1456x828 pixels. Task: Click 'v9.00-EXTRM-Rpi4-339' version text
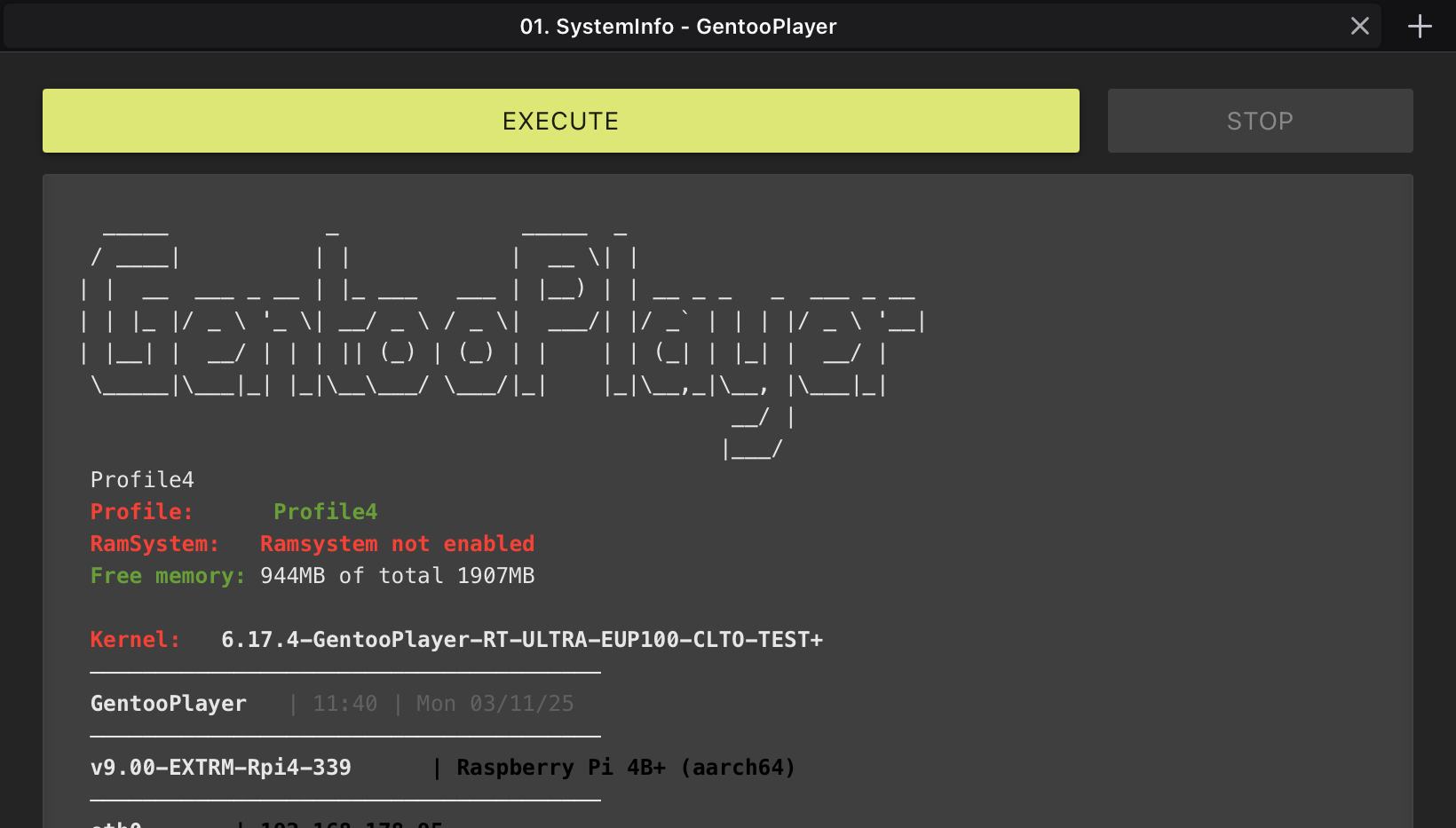coord(220,768)
